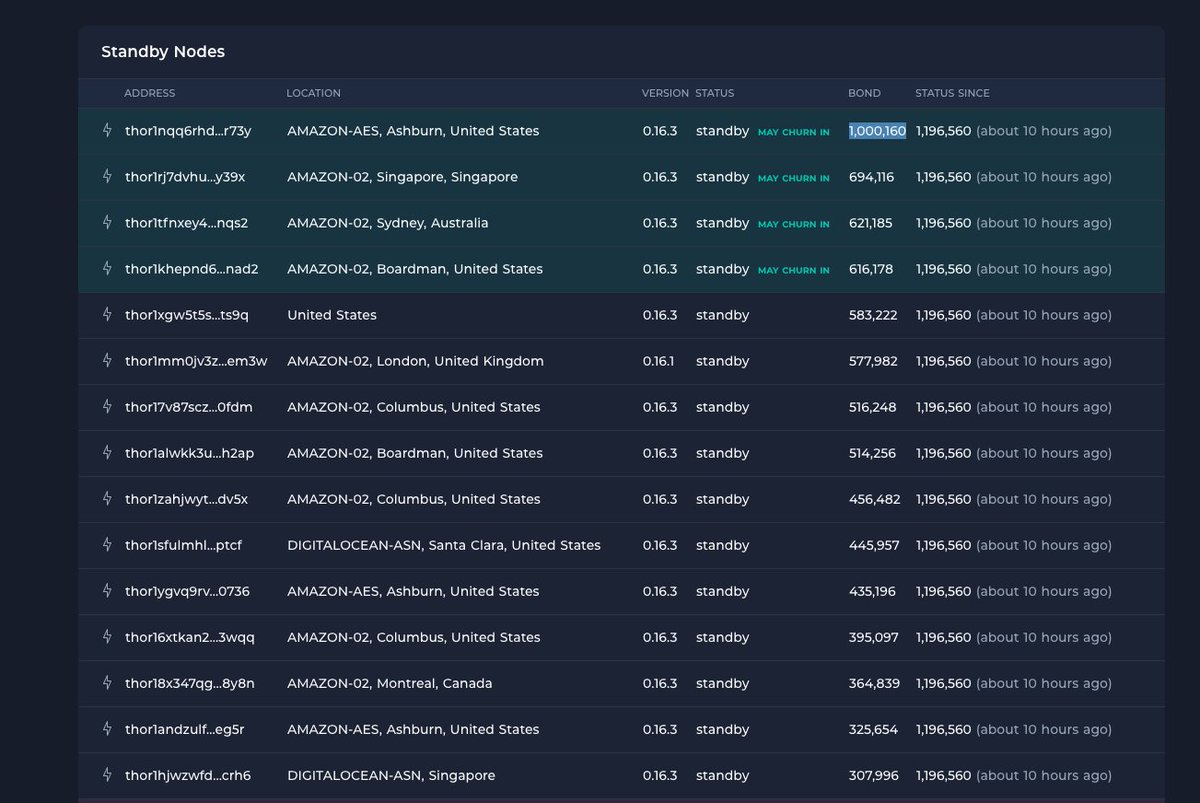Screen dimensions: 1200x803
Task: Click bond value 364,839
Action: pyautogui.click(x=874, y=683)
